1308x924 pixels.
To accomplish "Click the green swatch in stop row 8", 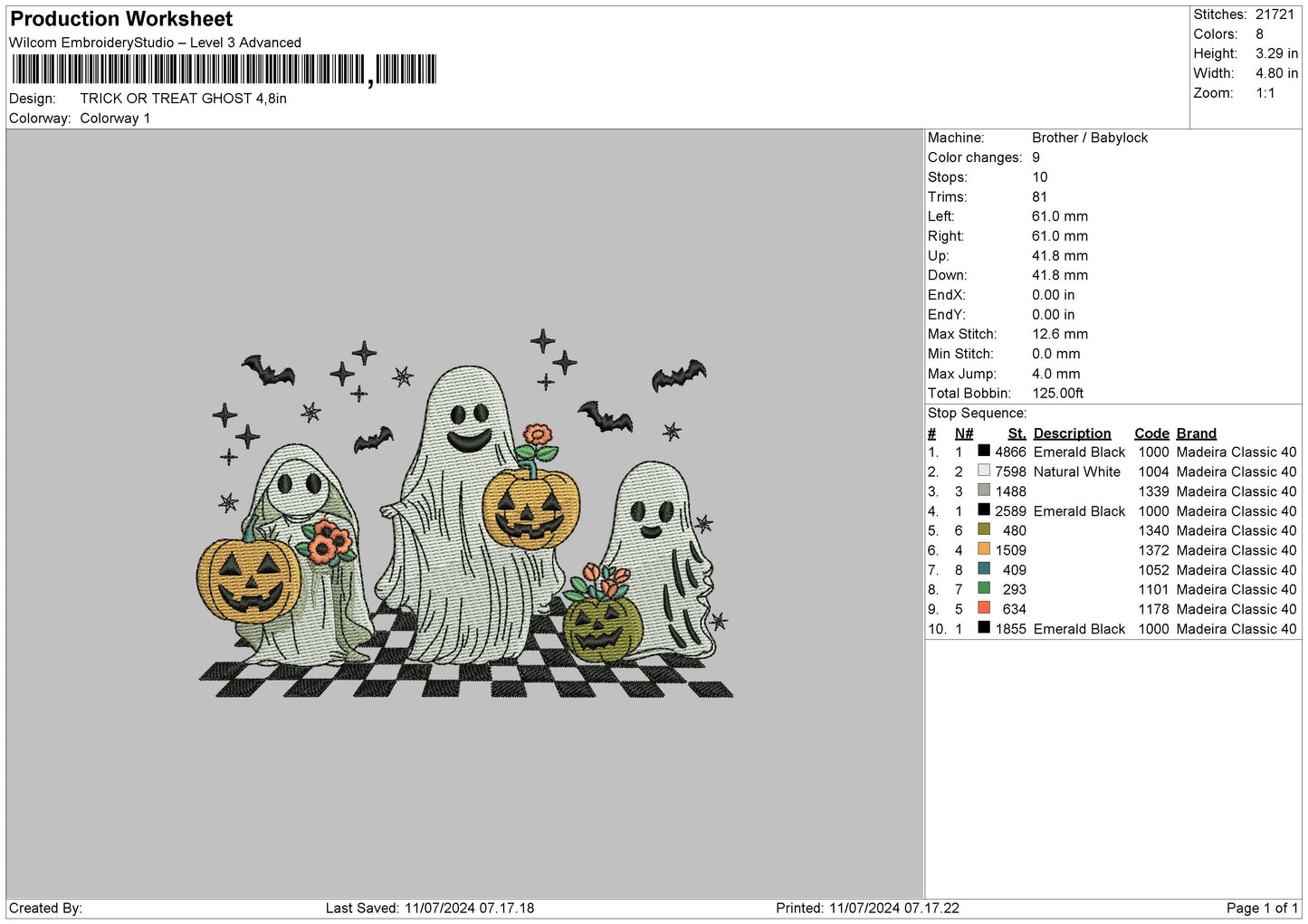I will pos(984,588).
